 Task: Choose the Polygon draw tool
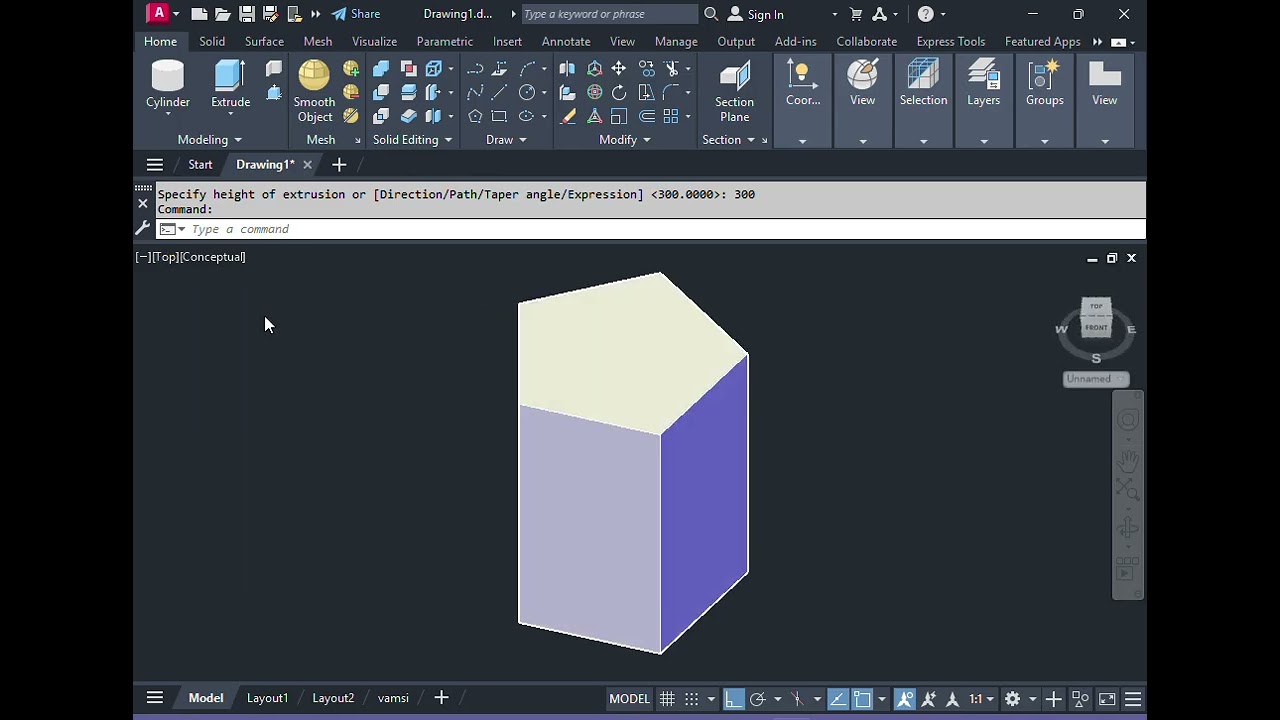pos(475,117)
